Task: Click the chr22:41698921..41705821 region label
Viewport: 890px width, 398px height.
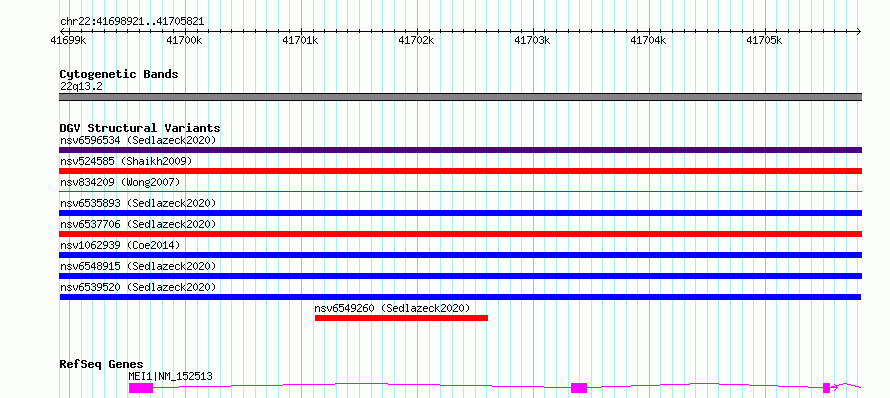Action: click(132, 22)
